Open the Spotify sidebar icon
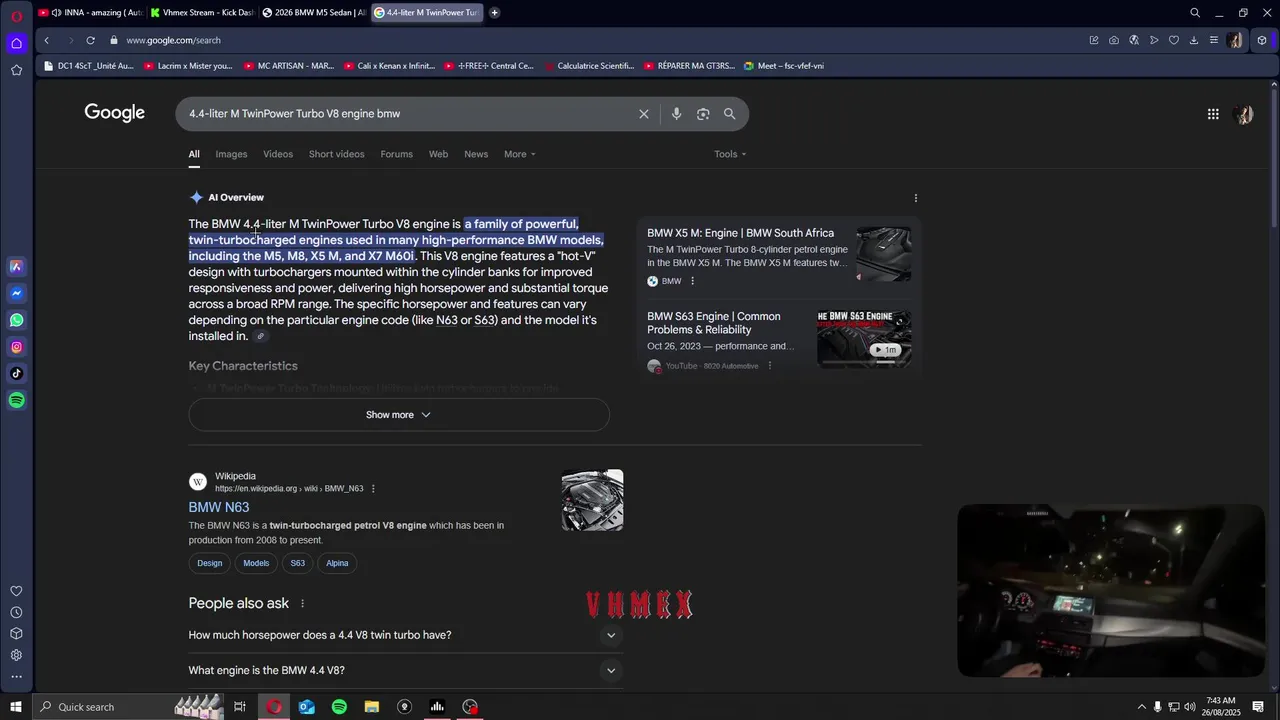This screenshot has height=720, width=1280. (x=16, y=400)
